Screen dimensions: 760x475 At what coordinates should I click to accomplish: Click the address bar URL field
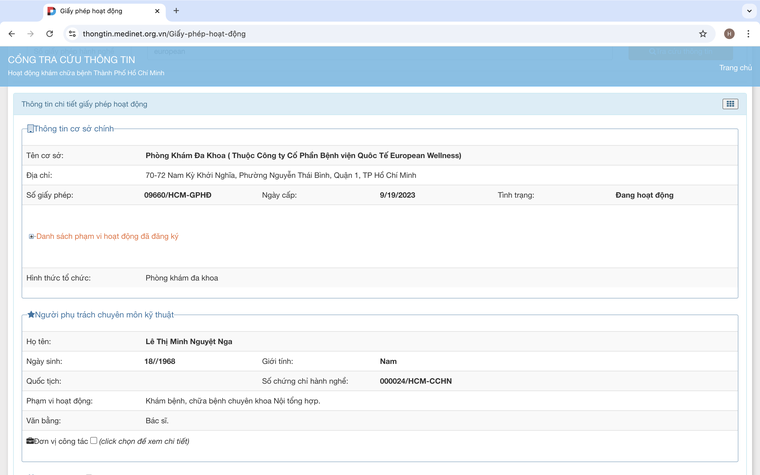(x=380, y=34)
